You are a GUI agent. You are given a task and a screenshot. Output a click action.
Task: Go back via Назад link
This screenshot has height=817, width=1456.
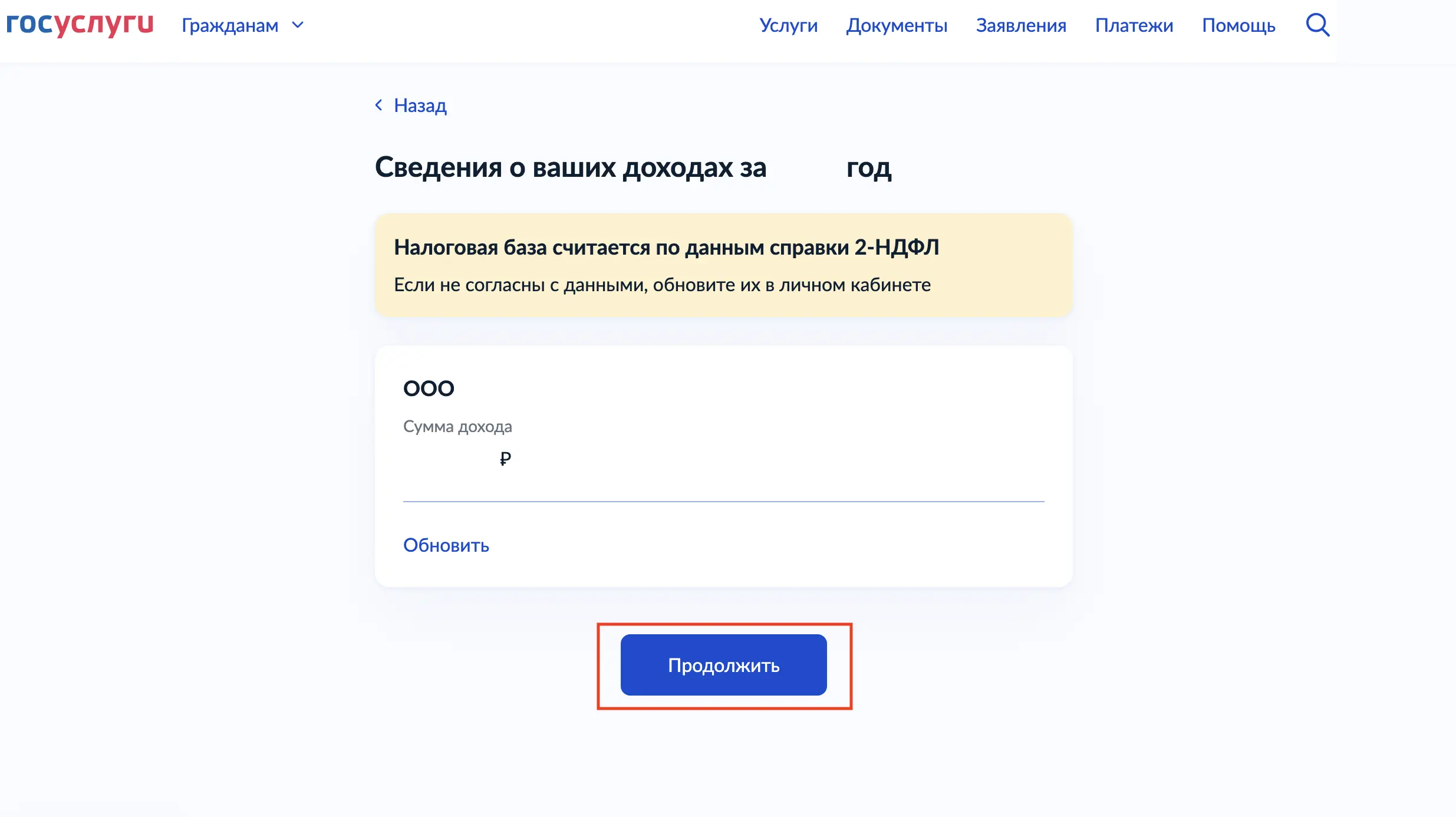[x=420, y=105]
